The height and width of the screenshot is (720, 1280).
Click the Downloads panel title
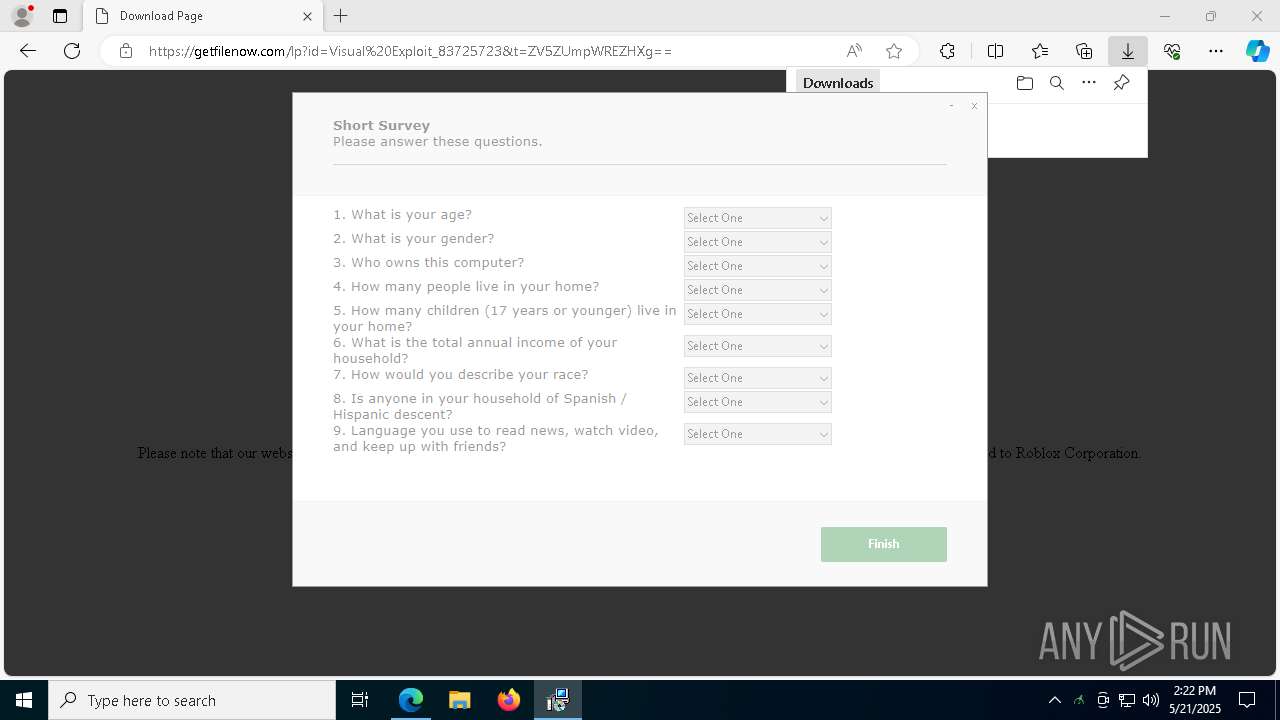coord(838,83)
